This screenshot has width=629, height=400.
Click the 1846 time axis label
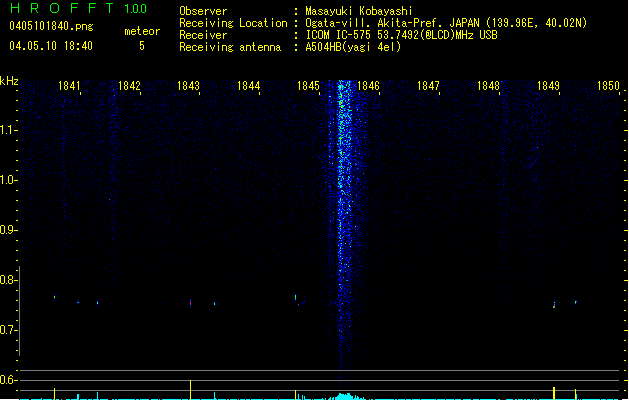click(368, 86)
